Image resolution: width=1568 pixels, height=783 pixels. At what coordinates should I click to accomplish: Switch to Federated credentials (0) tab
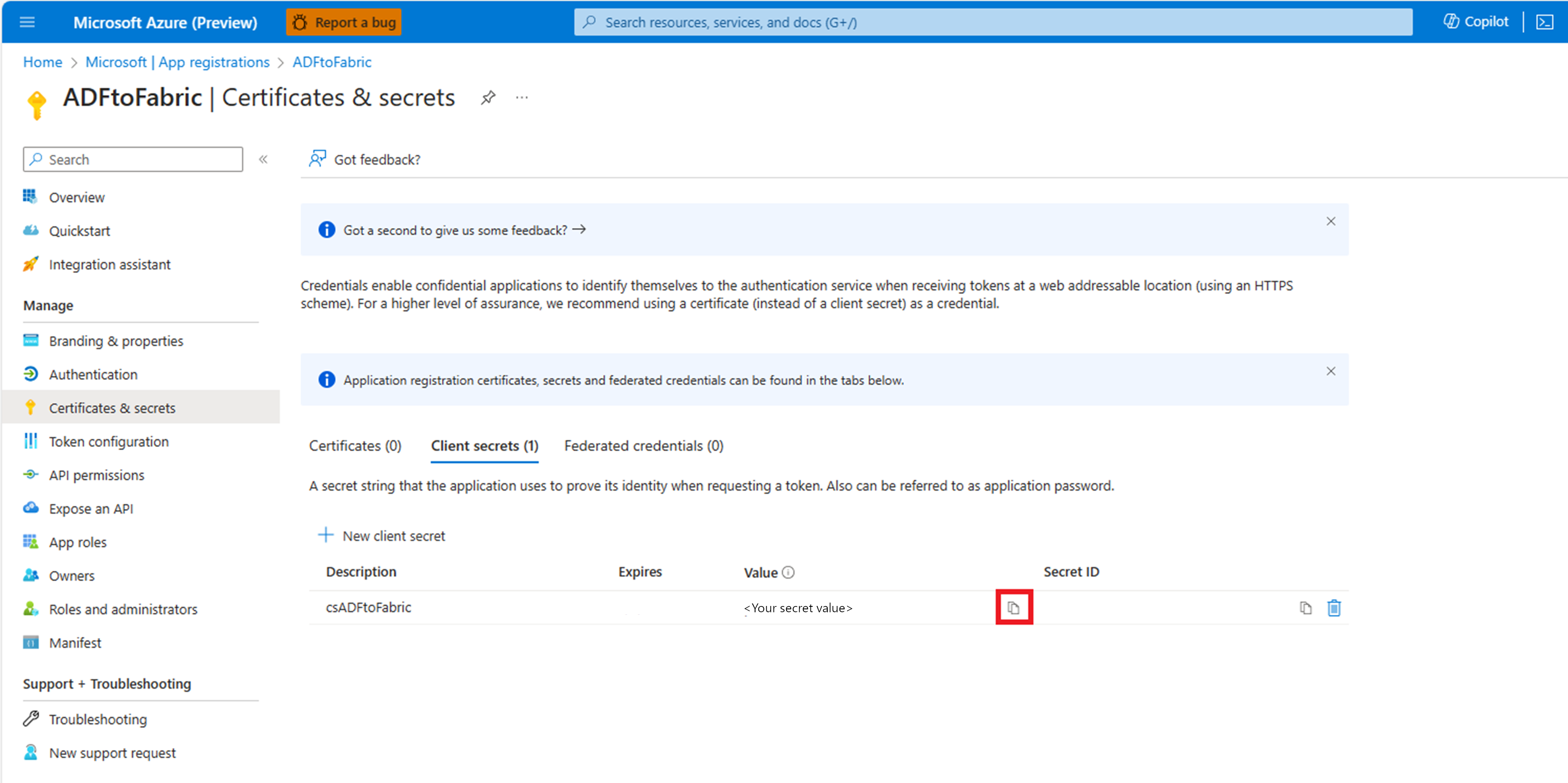[x=644, y=445]
